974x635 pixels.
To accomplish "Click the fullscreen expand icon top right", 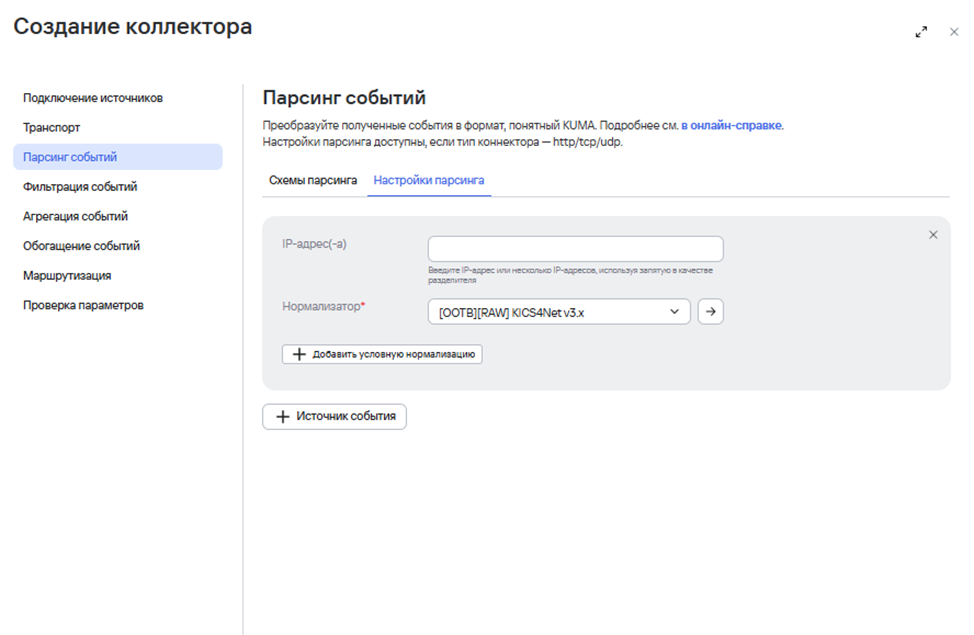I will (922, 31).
